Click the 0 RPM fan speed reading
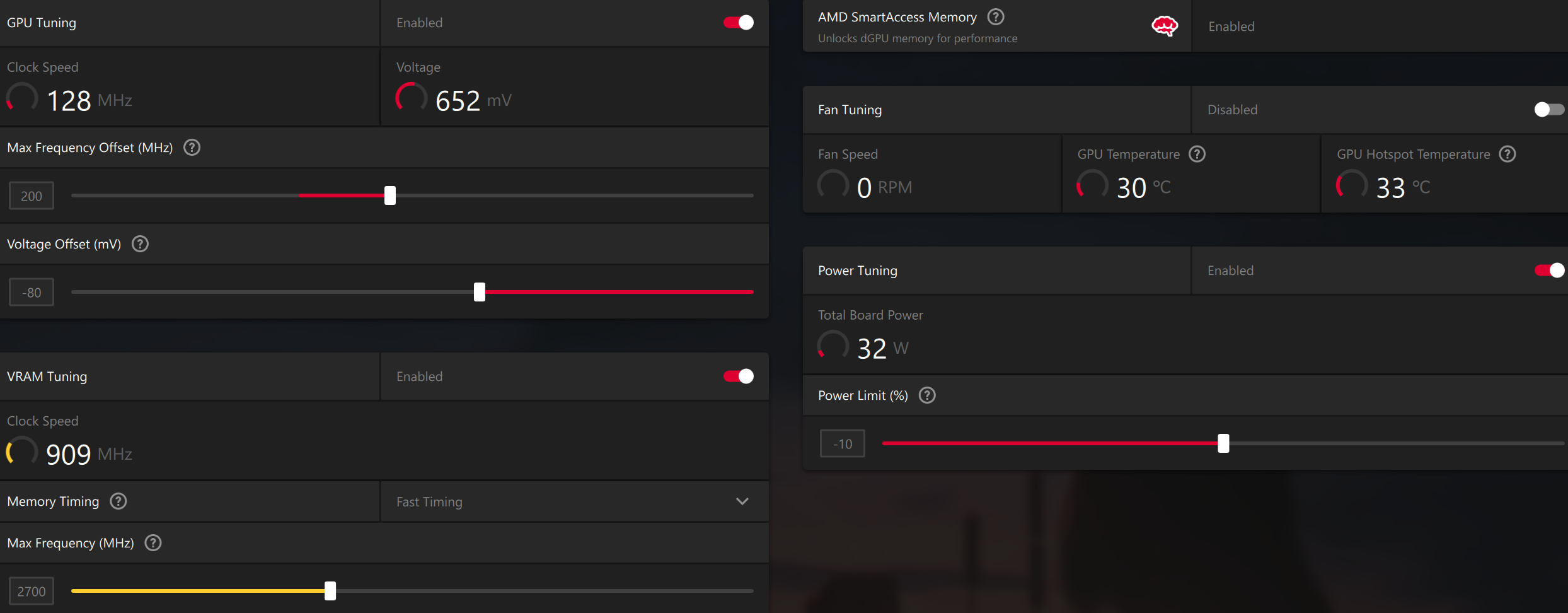This screenshot has height=613, width=1568. pos(884,188)
